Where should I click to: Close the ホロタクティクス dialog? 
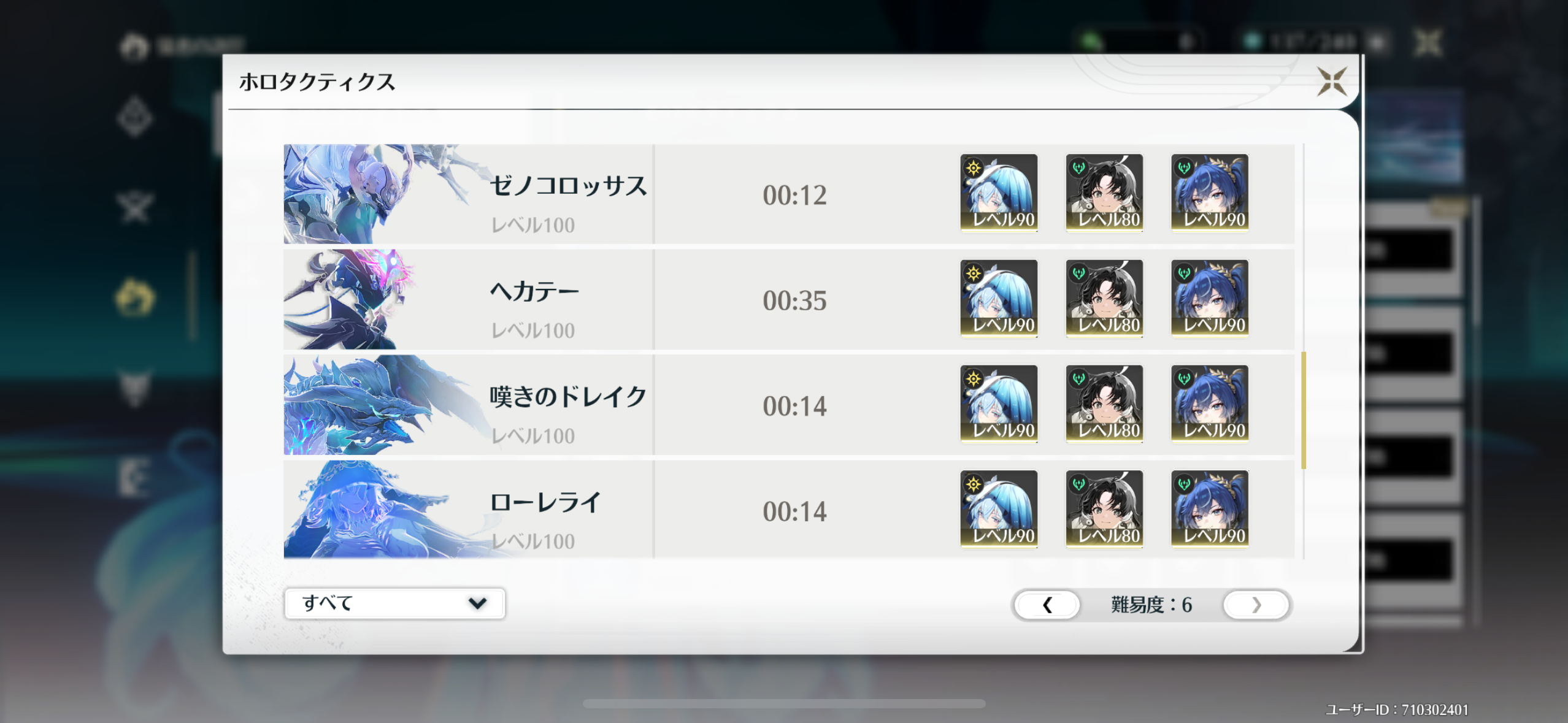click(x=1331, y=82)
